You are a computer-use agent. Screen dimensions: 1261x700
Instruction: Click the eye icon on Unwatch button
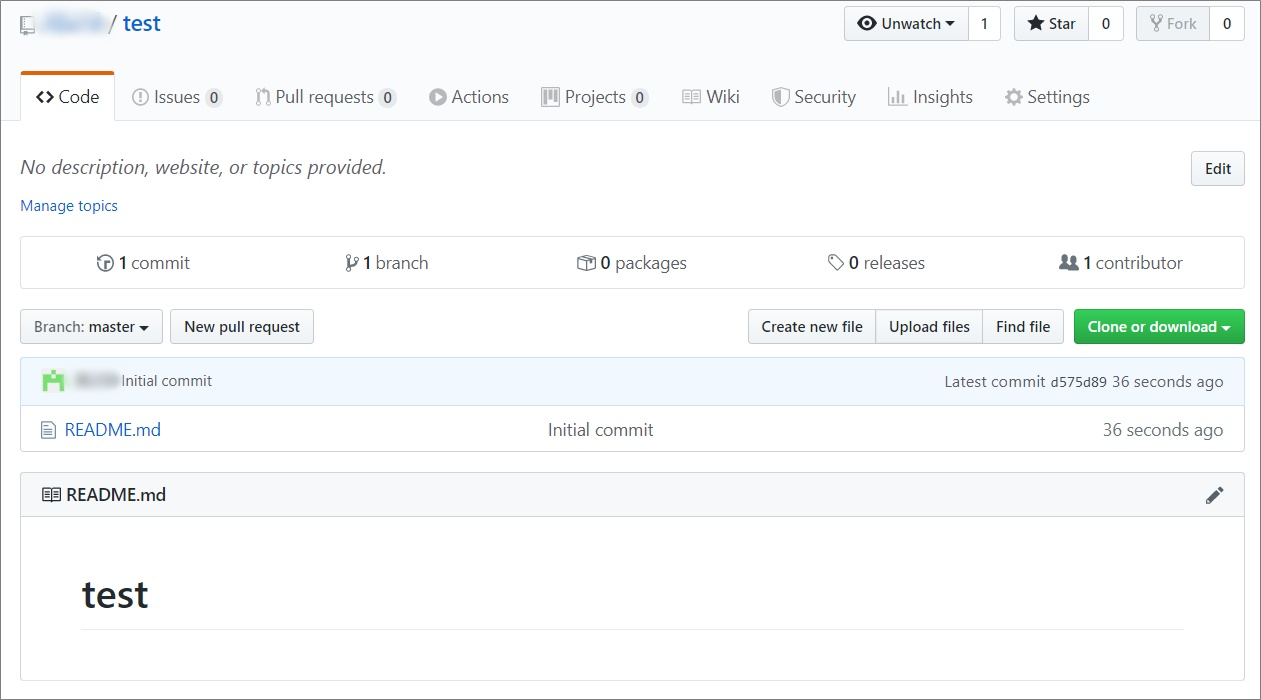coord(867,24)
